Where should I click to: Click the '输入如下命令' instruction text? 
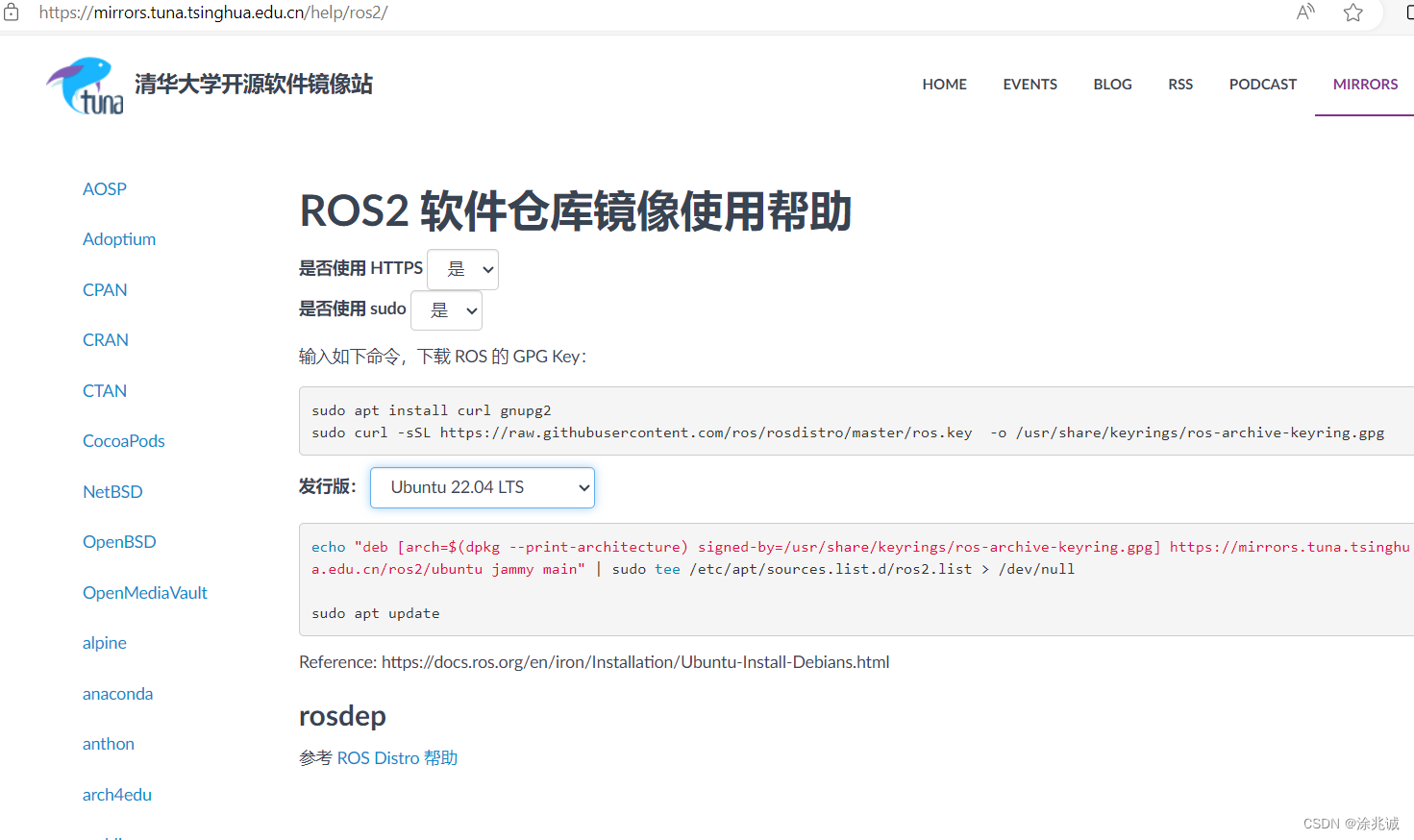tap(443, 357)
